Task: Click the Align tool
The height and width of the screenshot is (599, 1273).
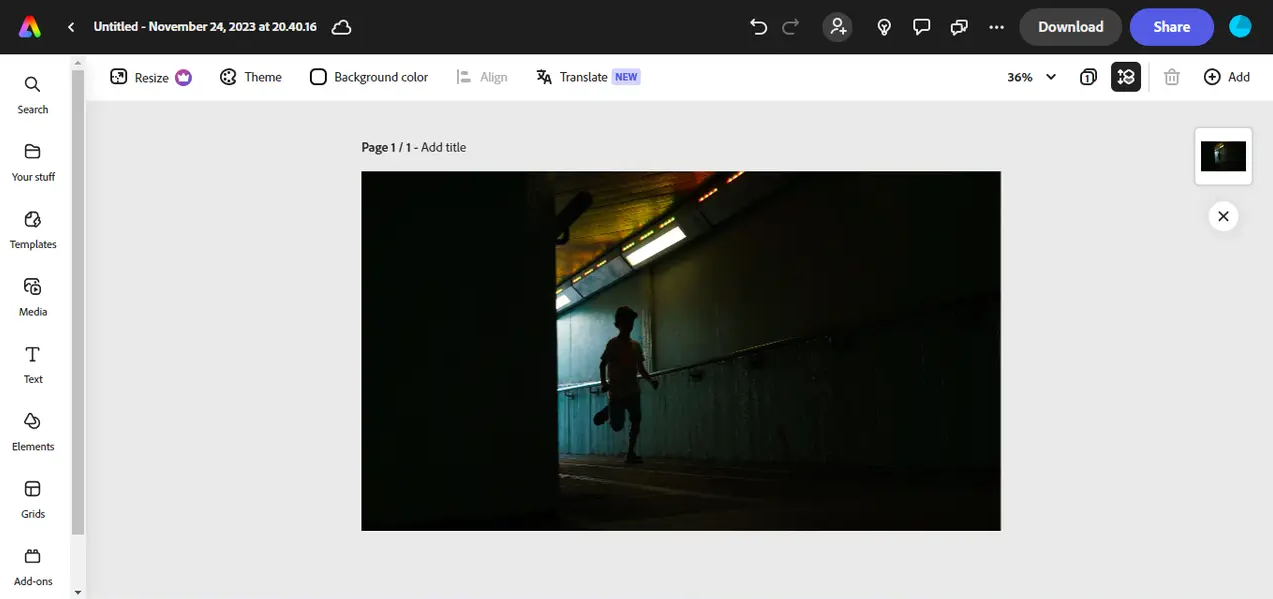Action: (x=482, y=77)
